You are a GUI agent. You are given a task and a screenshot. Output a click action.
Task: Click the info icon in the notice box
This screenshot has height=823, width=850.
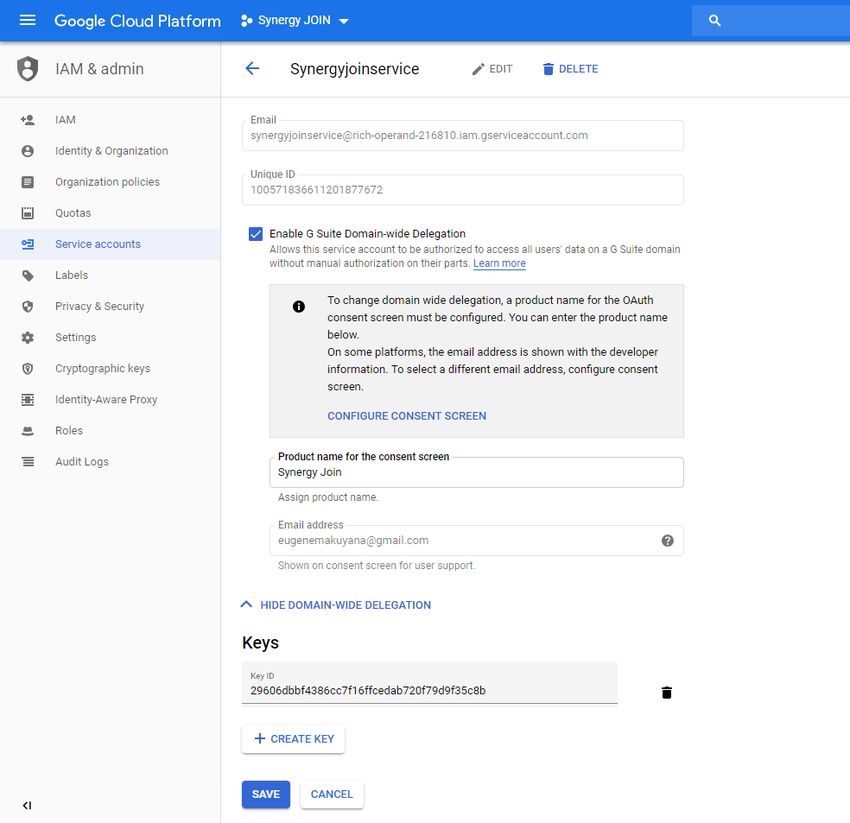(299, 306)
